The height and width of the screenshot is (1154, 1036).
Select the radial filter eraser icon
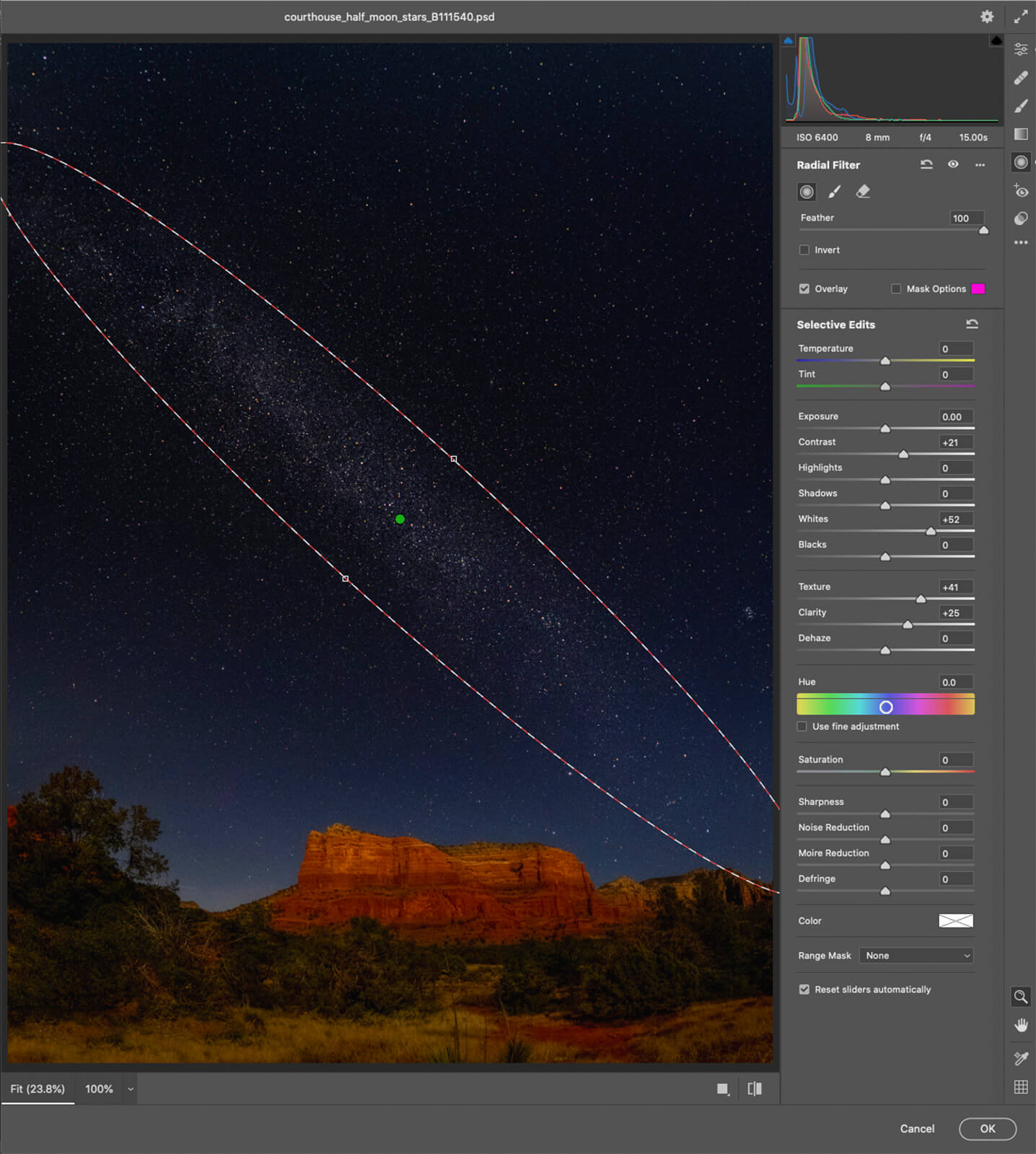coord(863,192)
